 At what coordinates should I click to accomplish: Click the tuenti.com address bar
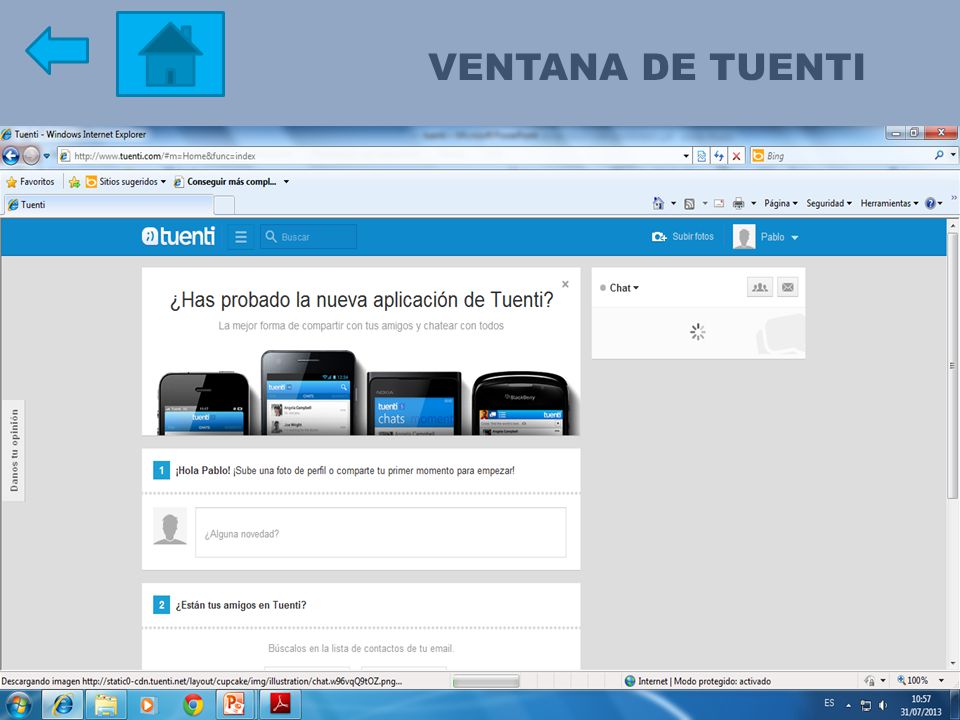point(370,156)
